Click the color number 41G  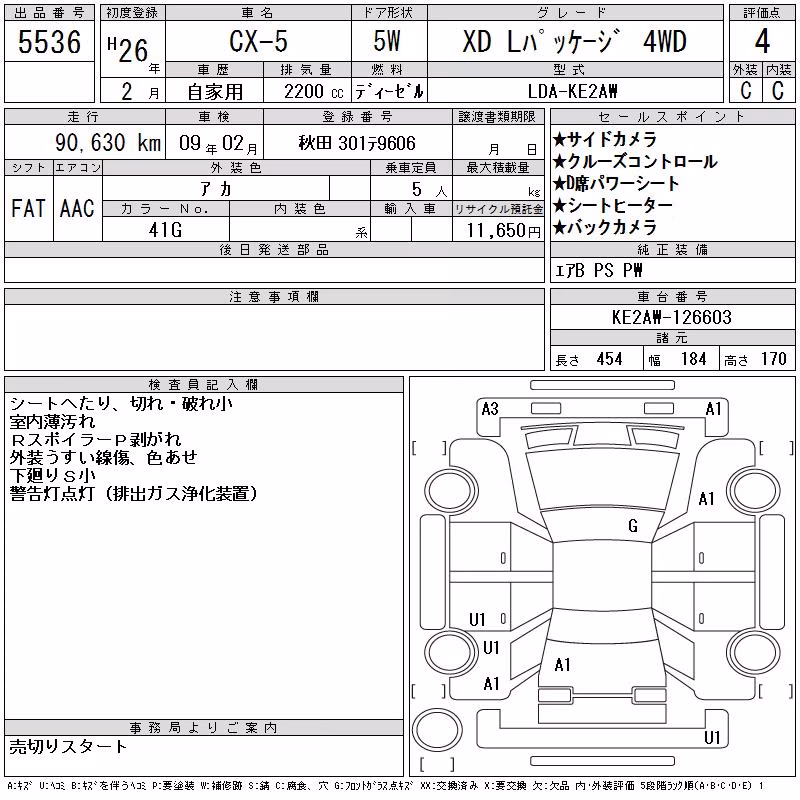[x=165, y=230]
